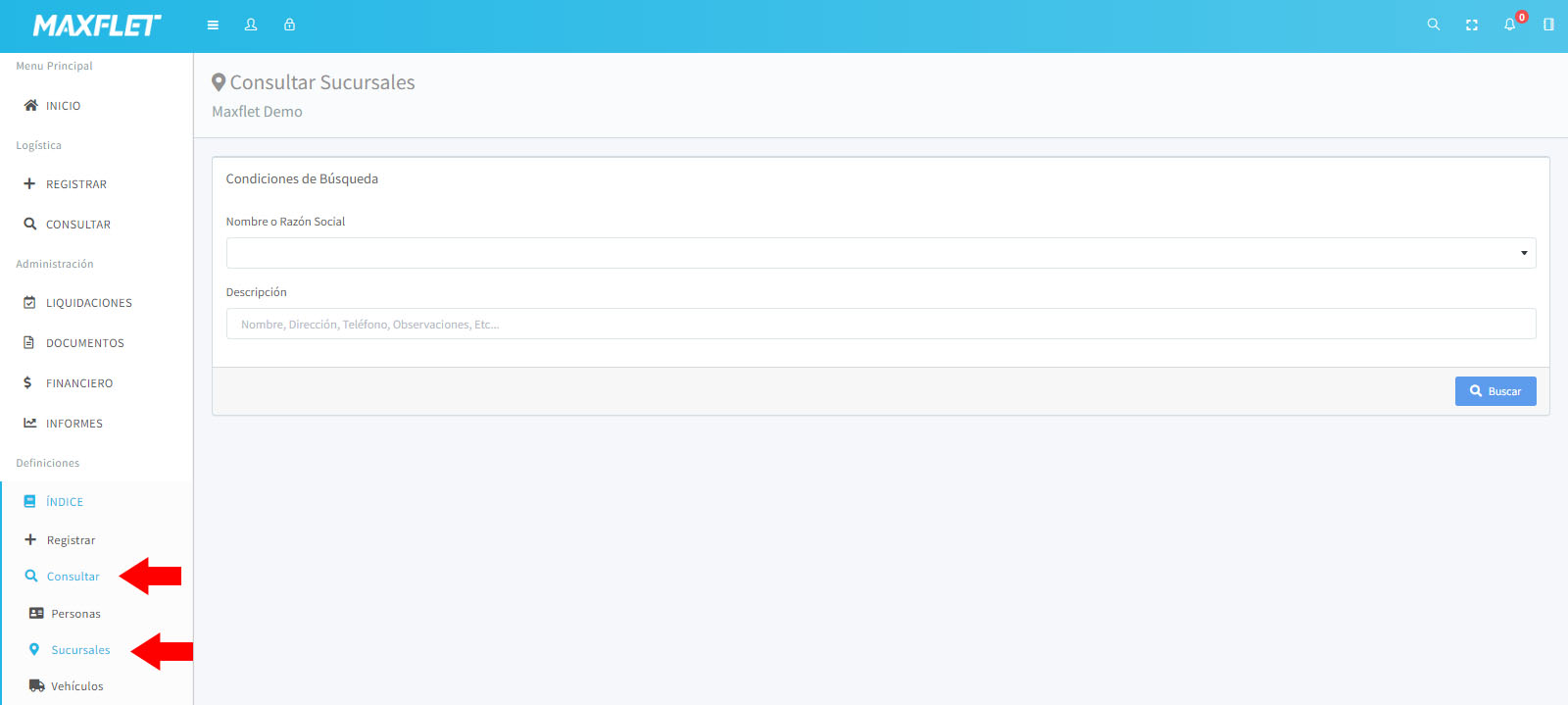Viewport: 1568px width, 705px height.
Task: Open DOCUMENTOS in the sidebar
Action: click(x=85, y=343)
